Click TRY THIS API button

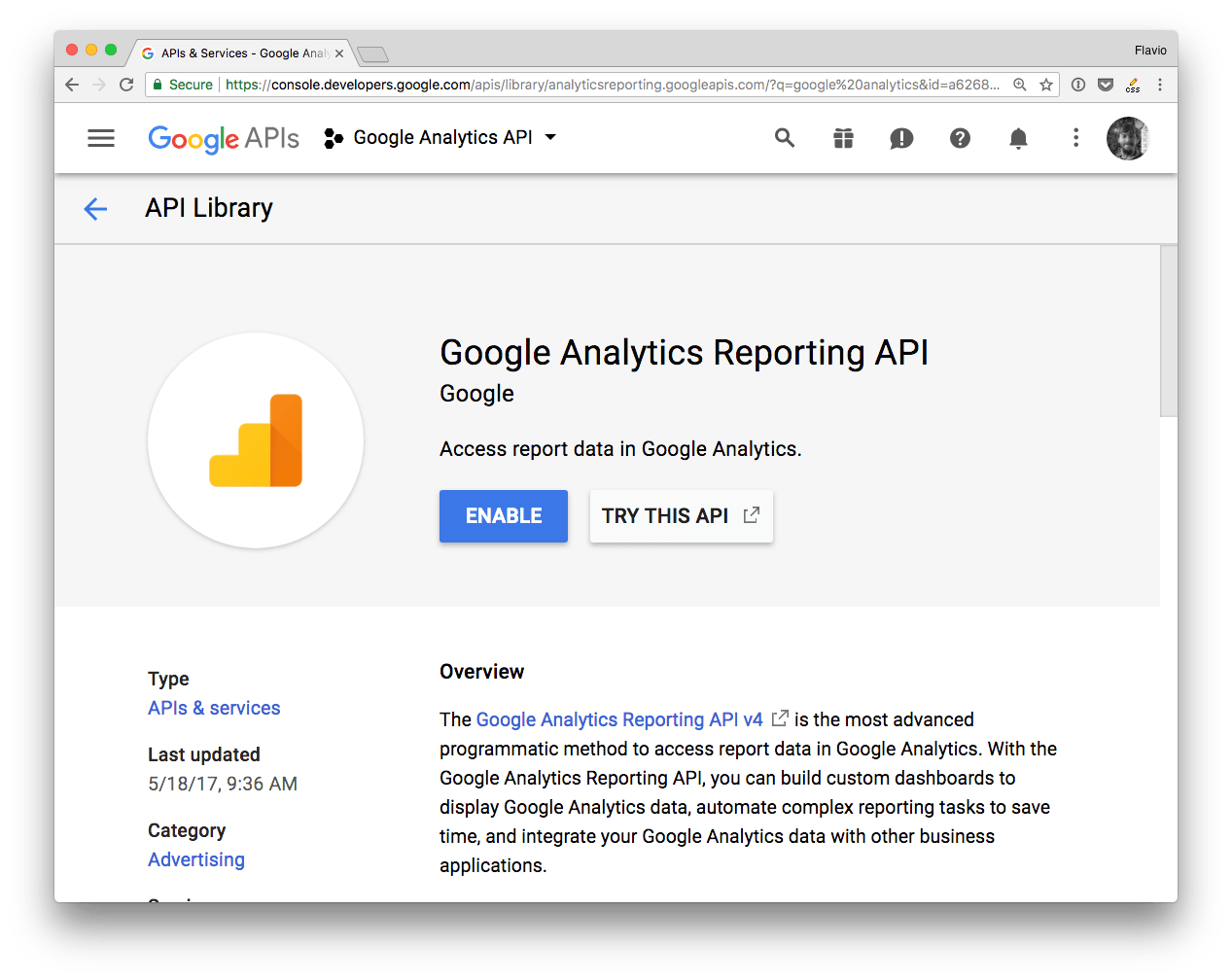681,516
